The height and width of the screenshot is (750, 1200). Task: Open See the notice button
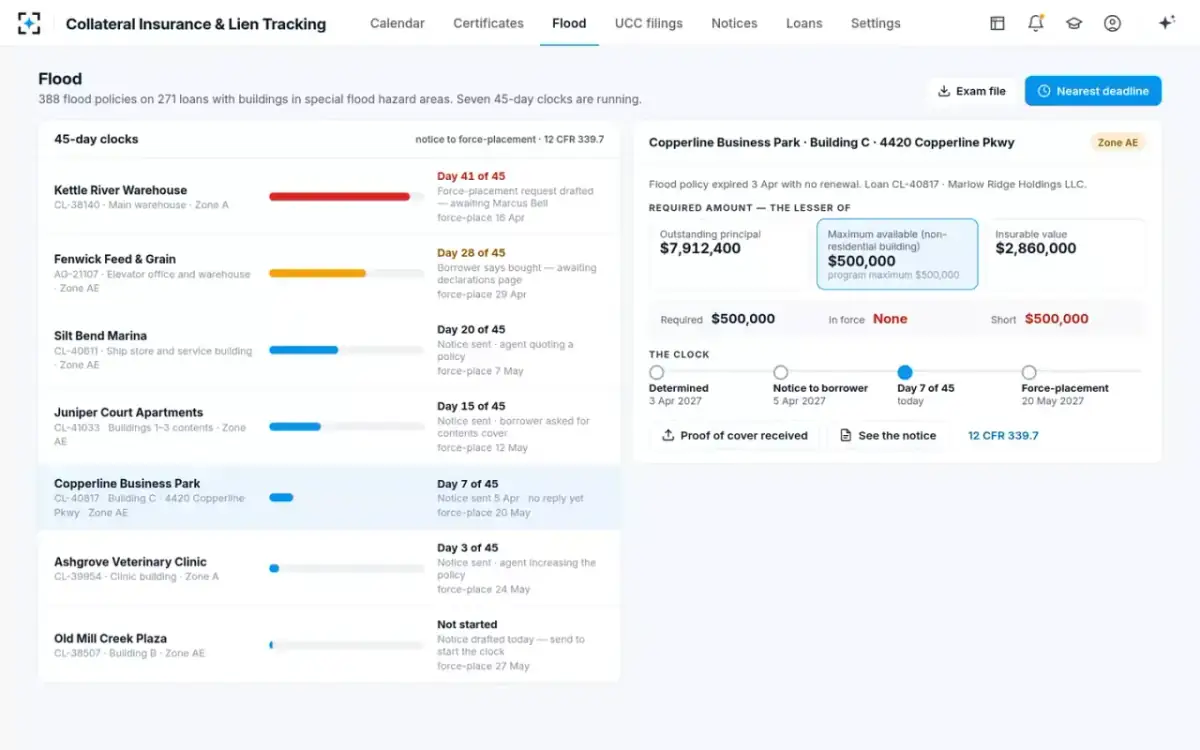[x=887, y=435]
